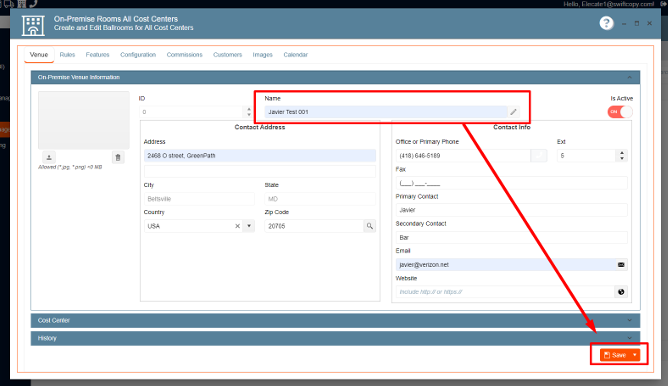The width and height of the screenshot is (668, 386).
Task: Open the Commissions tab
Action: [184, 55]
